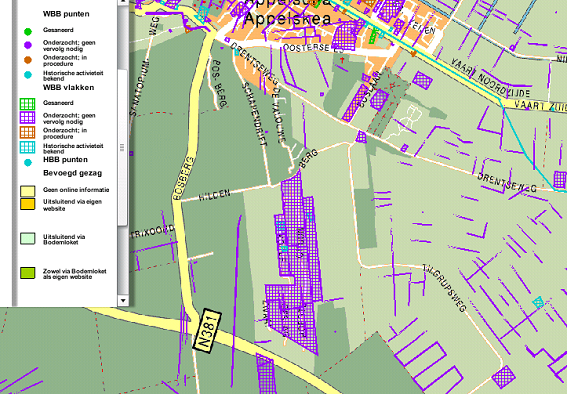The width and height of the screenshot is (568, 395).
Task: Click the green Gesaneerd grid symbol under WBB vlakken
Action: tap(28, 104)
